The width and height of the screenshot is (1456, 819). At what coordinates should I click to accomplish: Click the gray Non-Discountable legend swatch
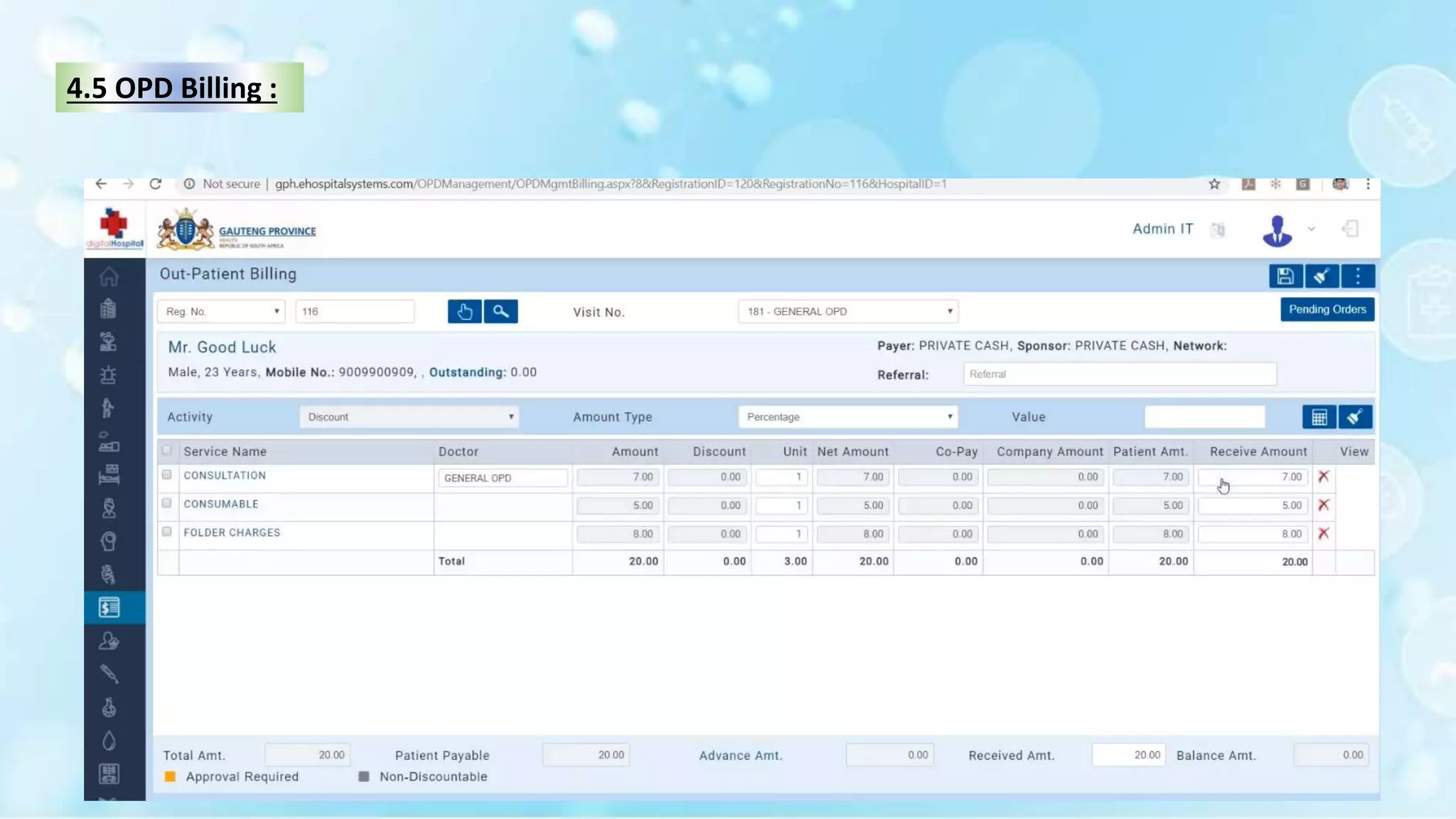point(363,776)
